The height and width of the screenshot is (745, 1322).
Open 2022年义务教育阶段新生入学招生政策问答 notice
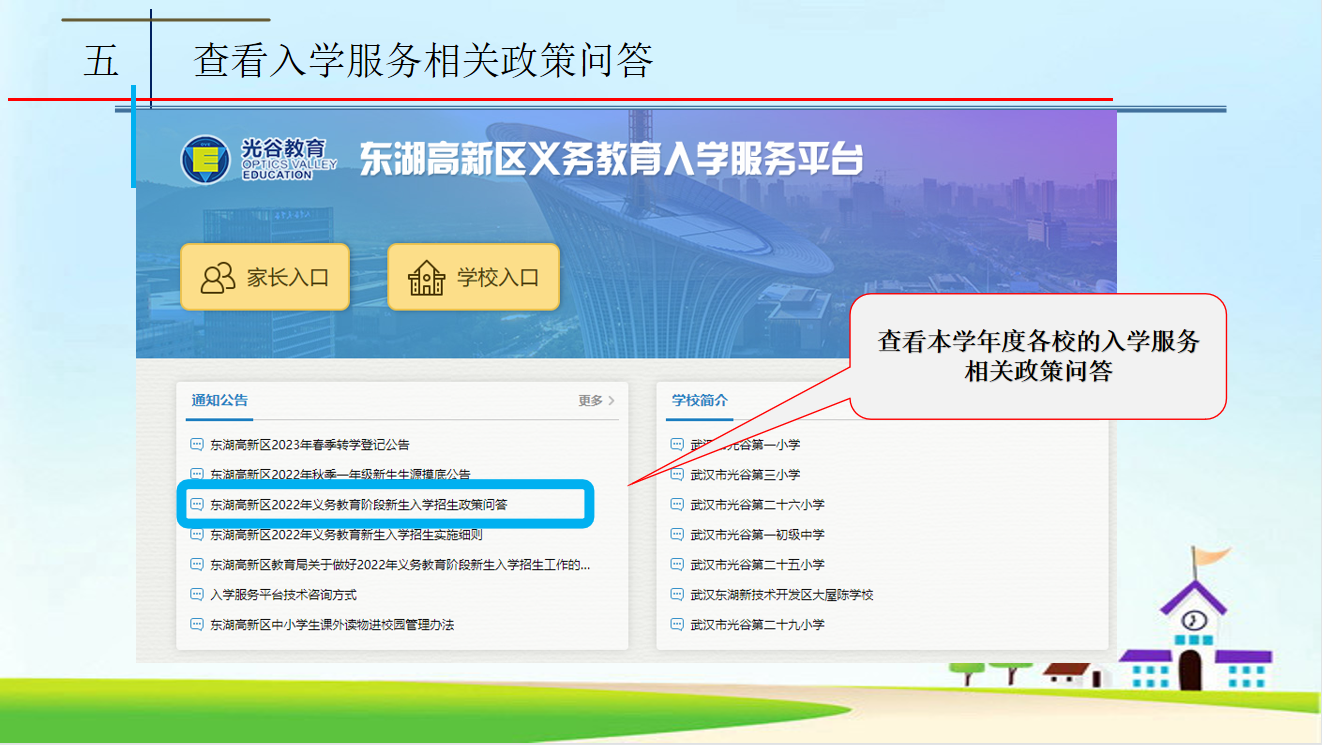(358, 505)
